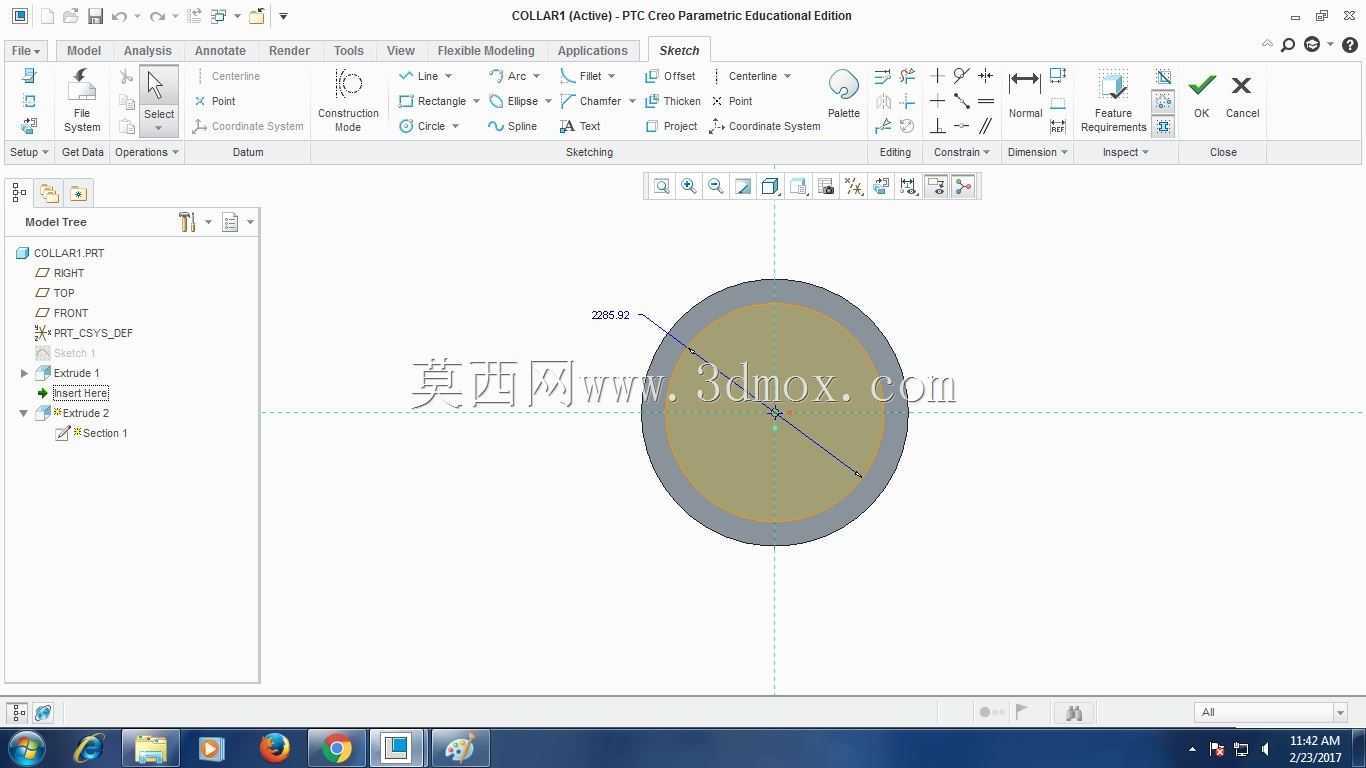Viewport: 1366px width, 768px height.
Task: Toggle the highlight open ends inspect option
Action: click(x=1163, y=102)
